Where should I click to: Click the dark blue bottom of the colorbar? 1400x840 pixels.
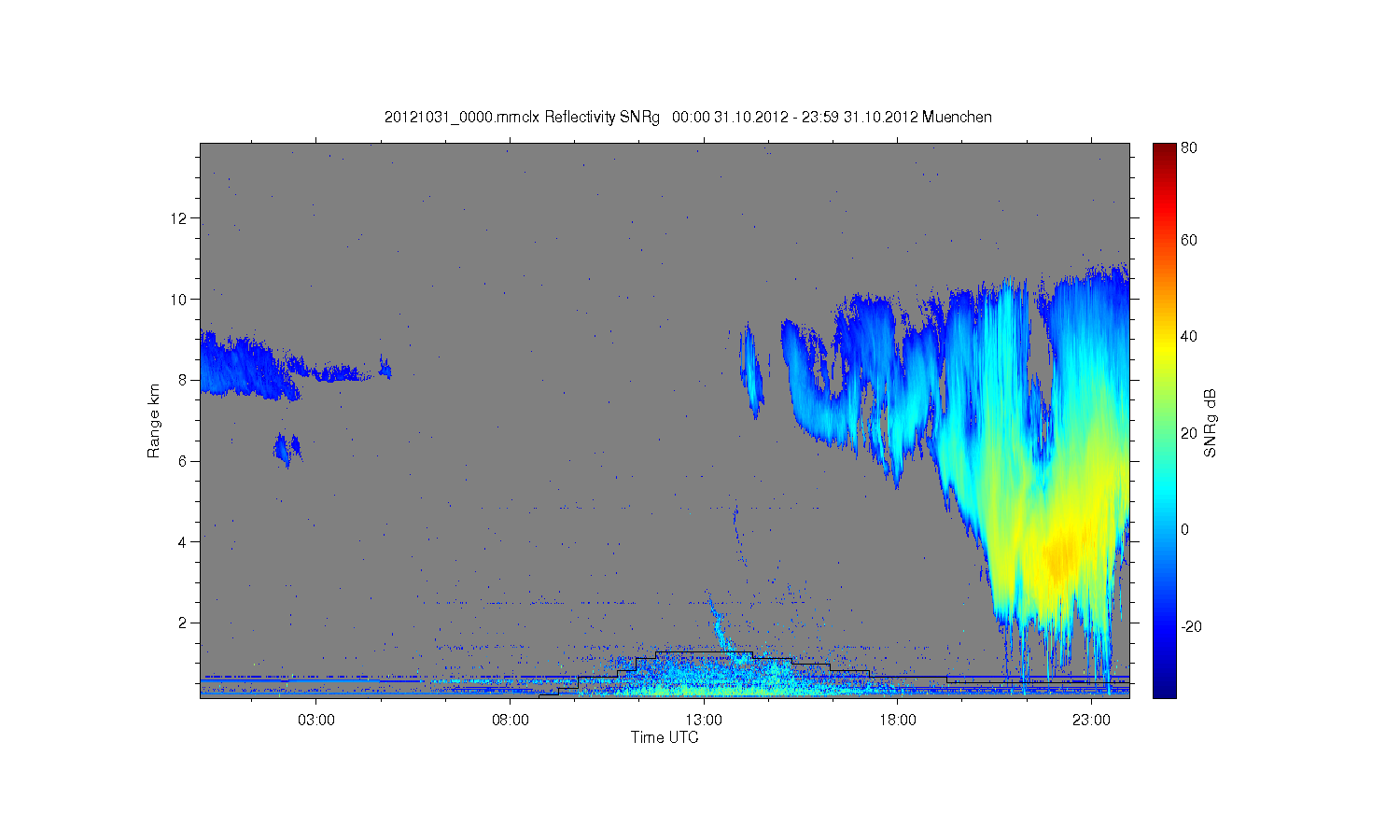1164,687
